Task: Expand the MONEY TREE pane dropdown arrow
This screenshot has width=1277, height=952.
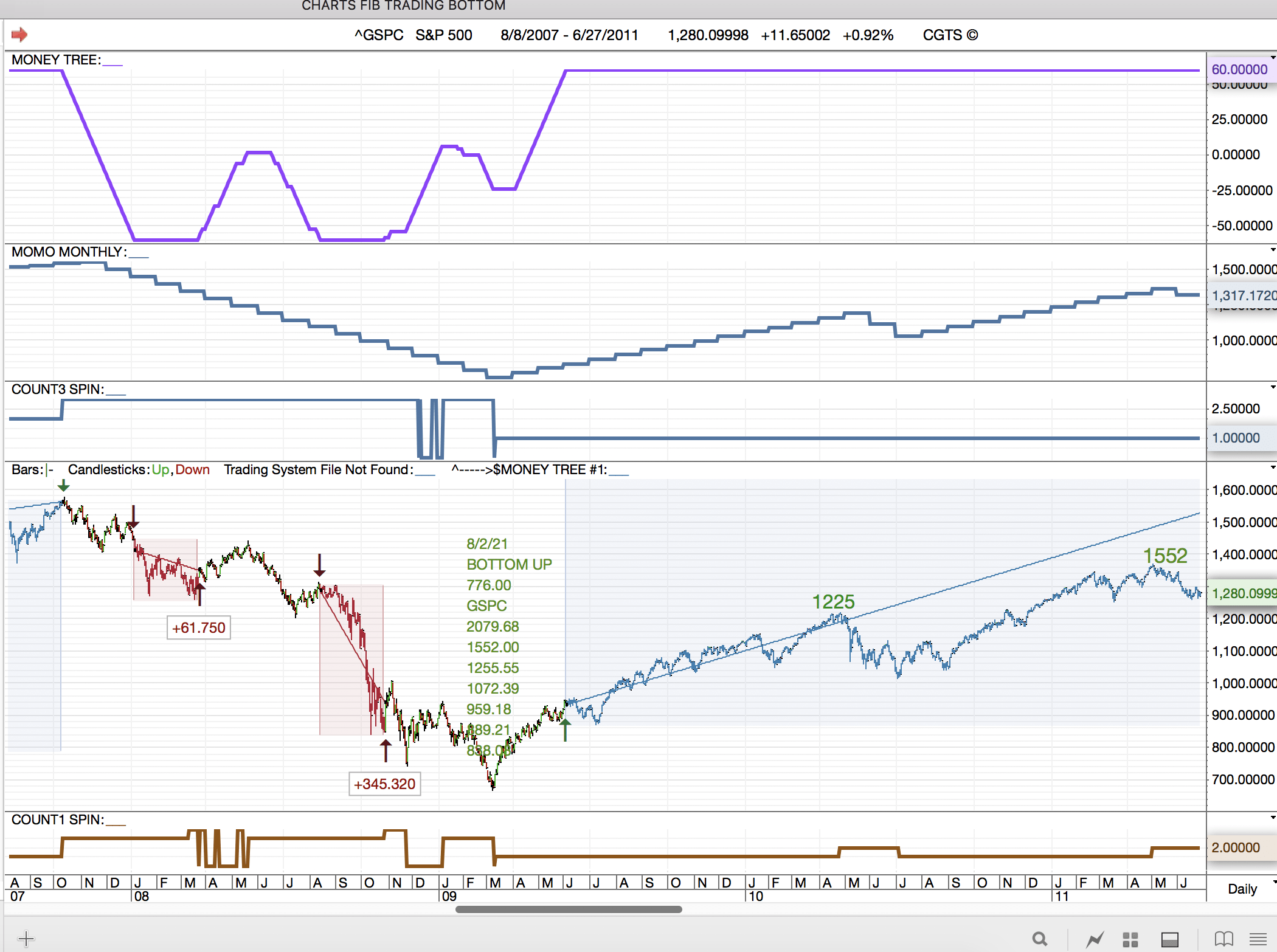Action: pos(1273,57)
